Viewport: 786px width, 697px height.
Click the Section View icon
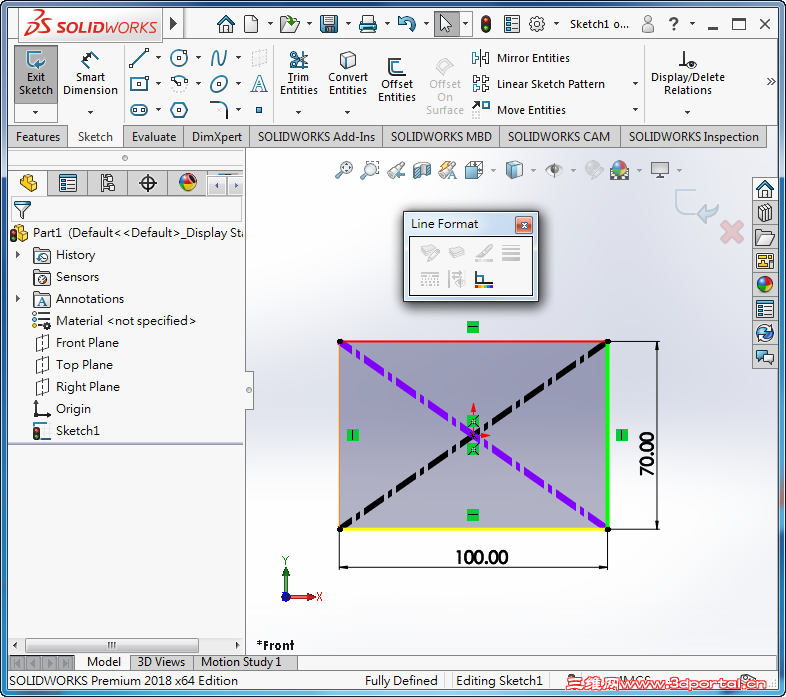(422, 170)
